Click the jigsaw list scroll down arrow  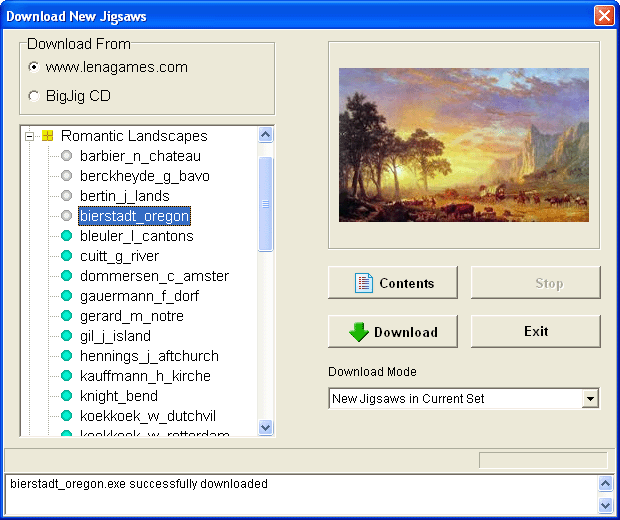pos(266,427)
